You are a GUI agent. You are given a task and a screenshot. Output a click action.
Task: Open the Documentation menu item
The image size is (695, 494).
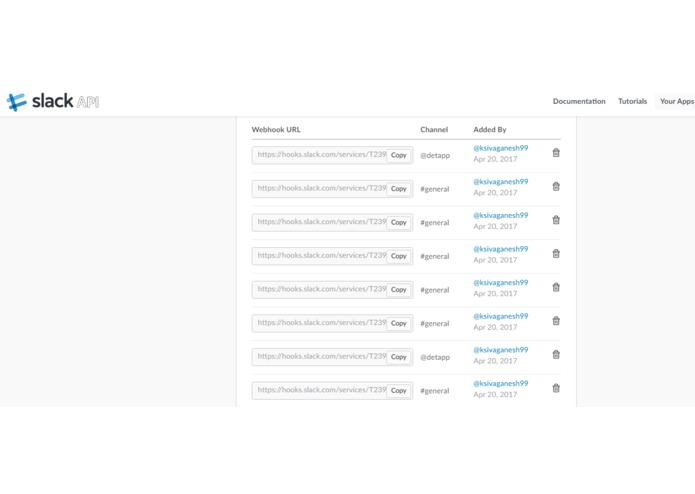pyautogui.click(x=579, y=101)
